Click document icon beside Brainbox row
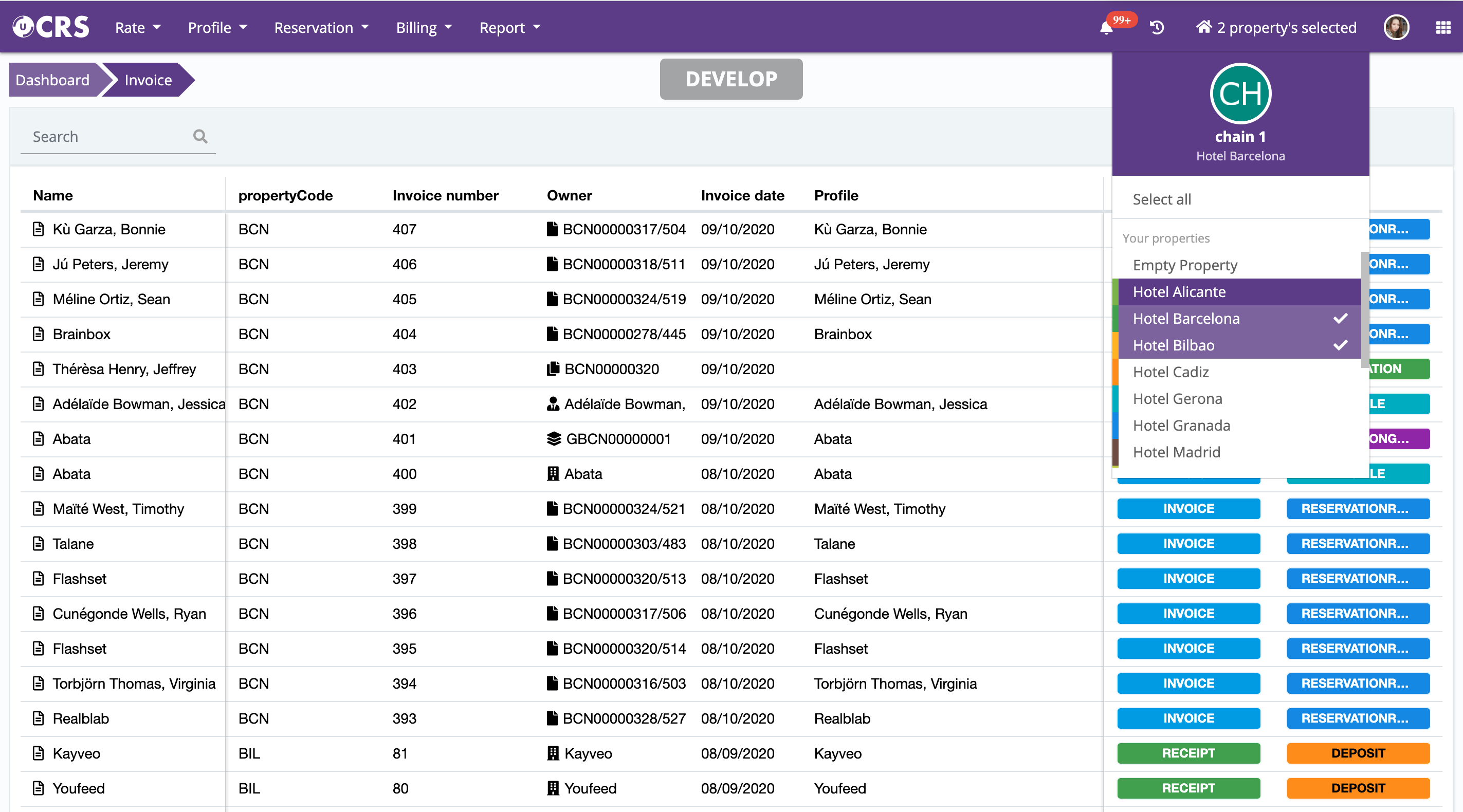Screen dimensions: 1463x812 pos(38,334)
